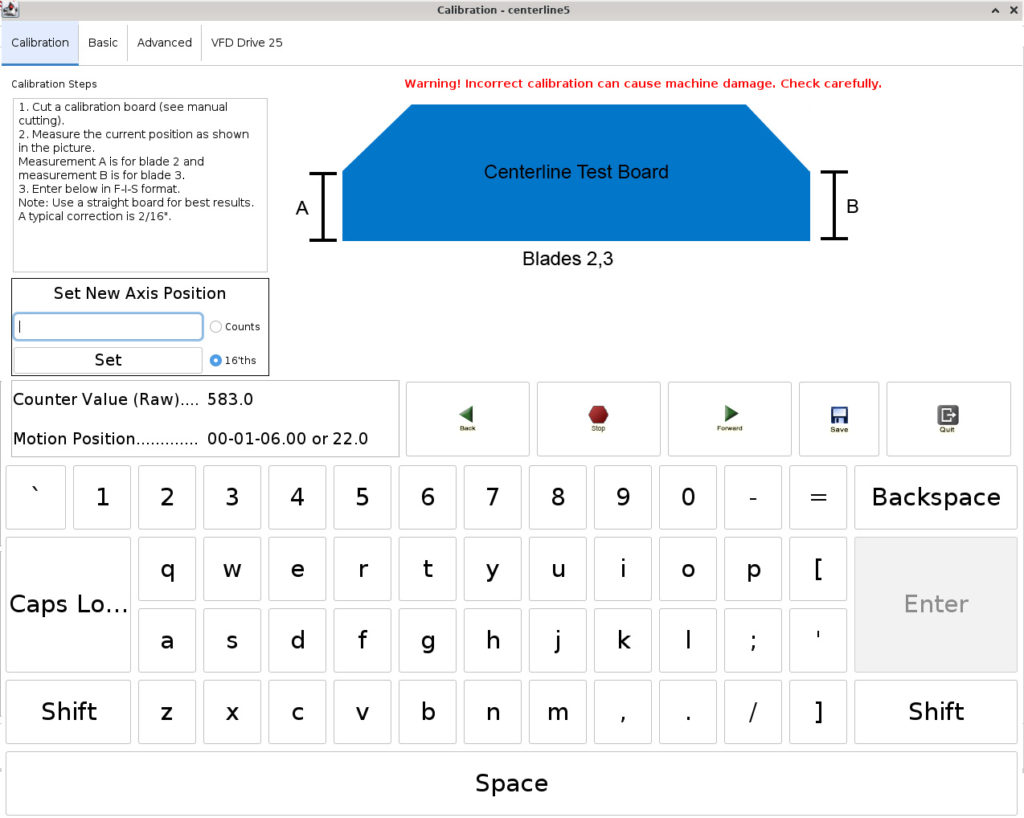Viewport: 1024px width, 818px height.
Task: Click the Quit exit icon
Action: (x=948, y=418)
